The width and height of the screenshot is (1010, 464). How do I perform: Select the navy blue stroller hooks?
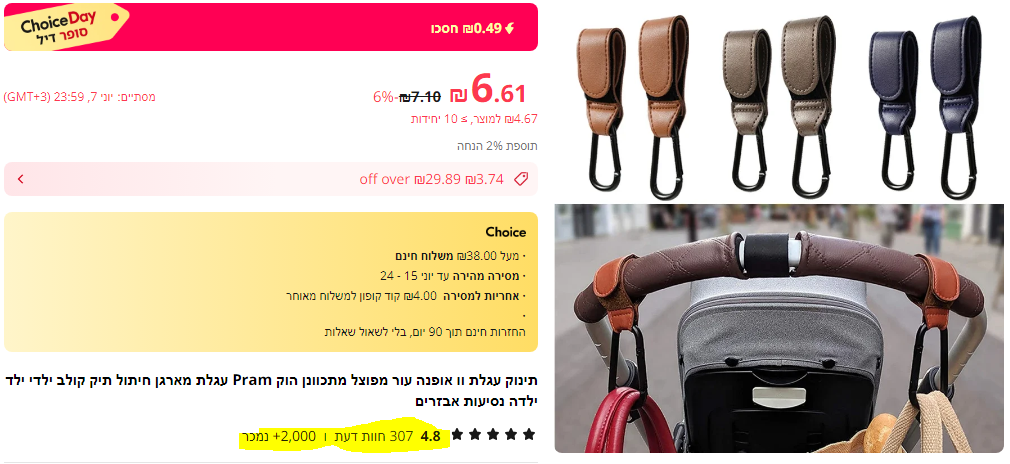pos(925,106)
